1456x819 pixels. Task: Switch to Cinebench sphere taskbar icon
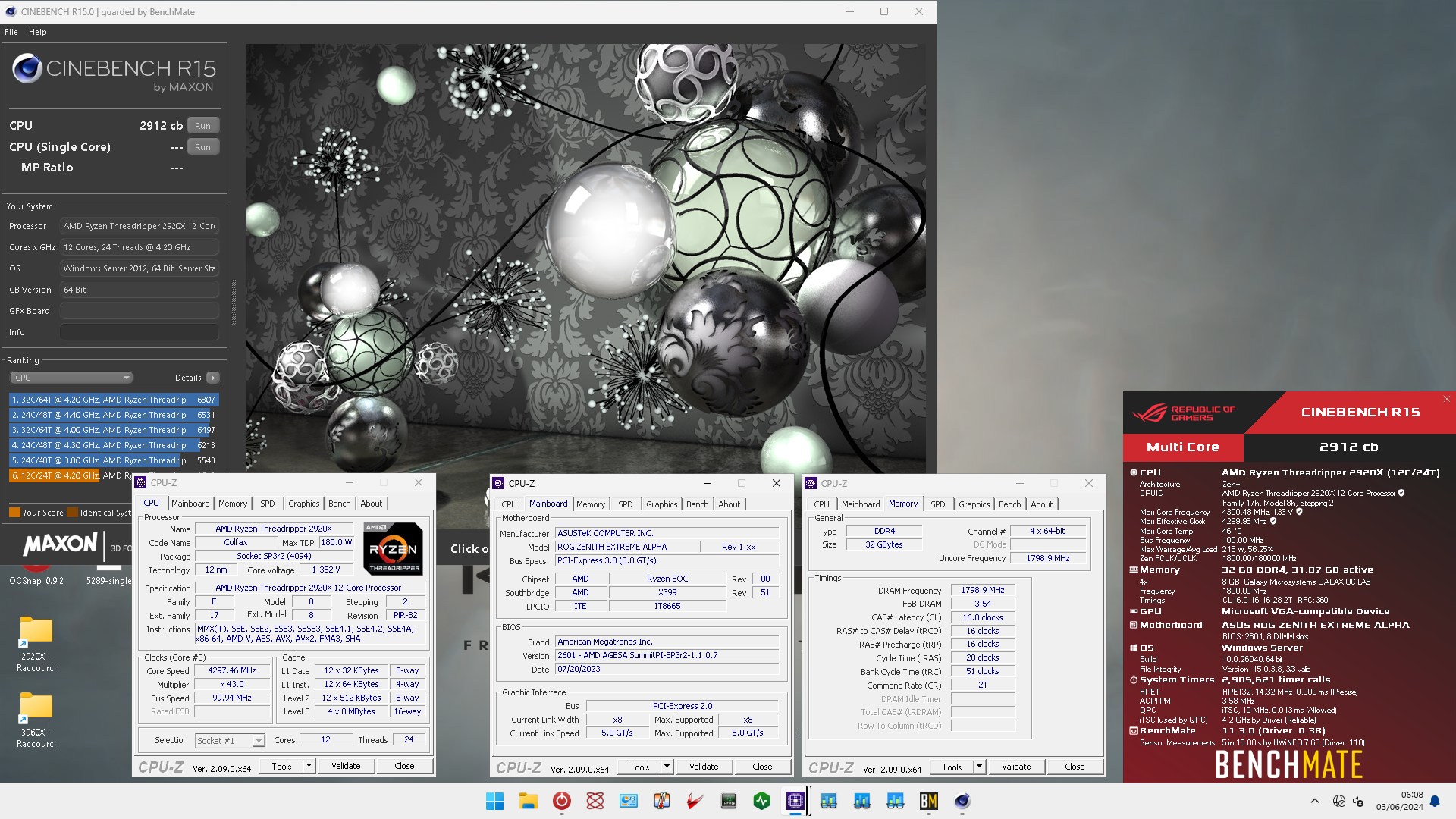click(x=962, y=801)
